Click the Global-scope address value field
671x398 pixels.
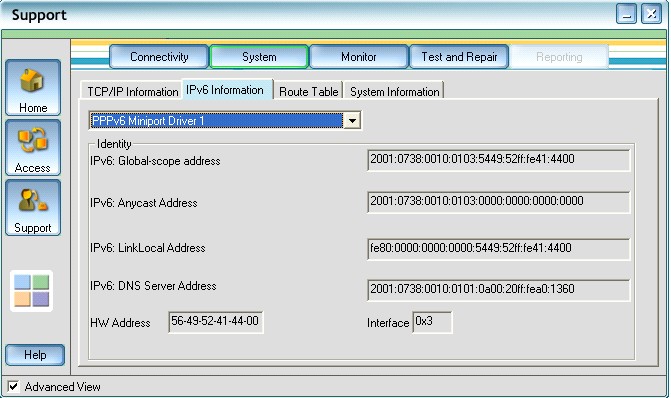click(499, 160)
